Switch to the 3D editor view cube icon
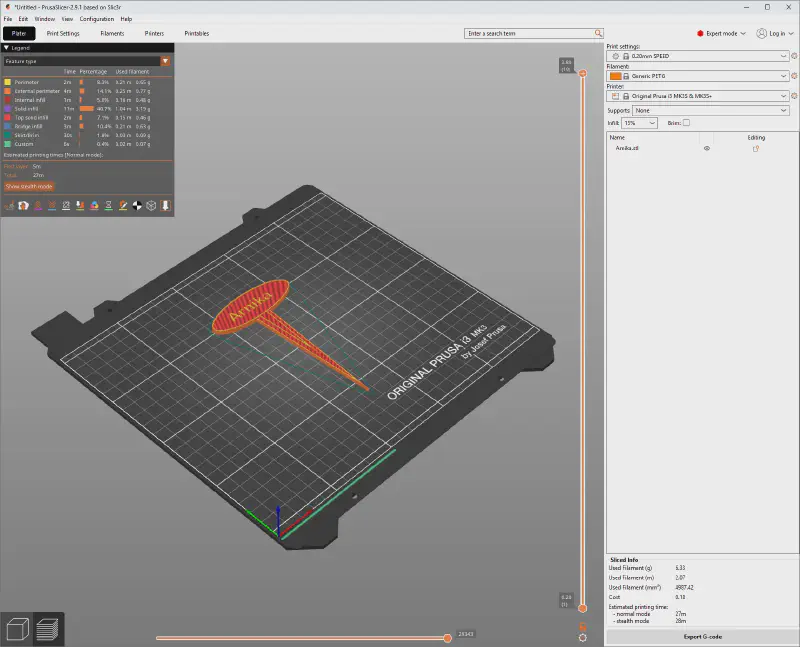The image size is (800, 647). [17, 629]
